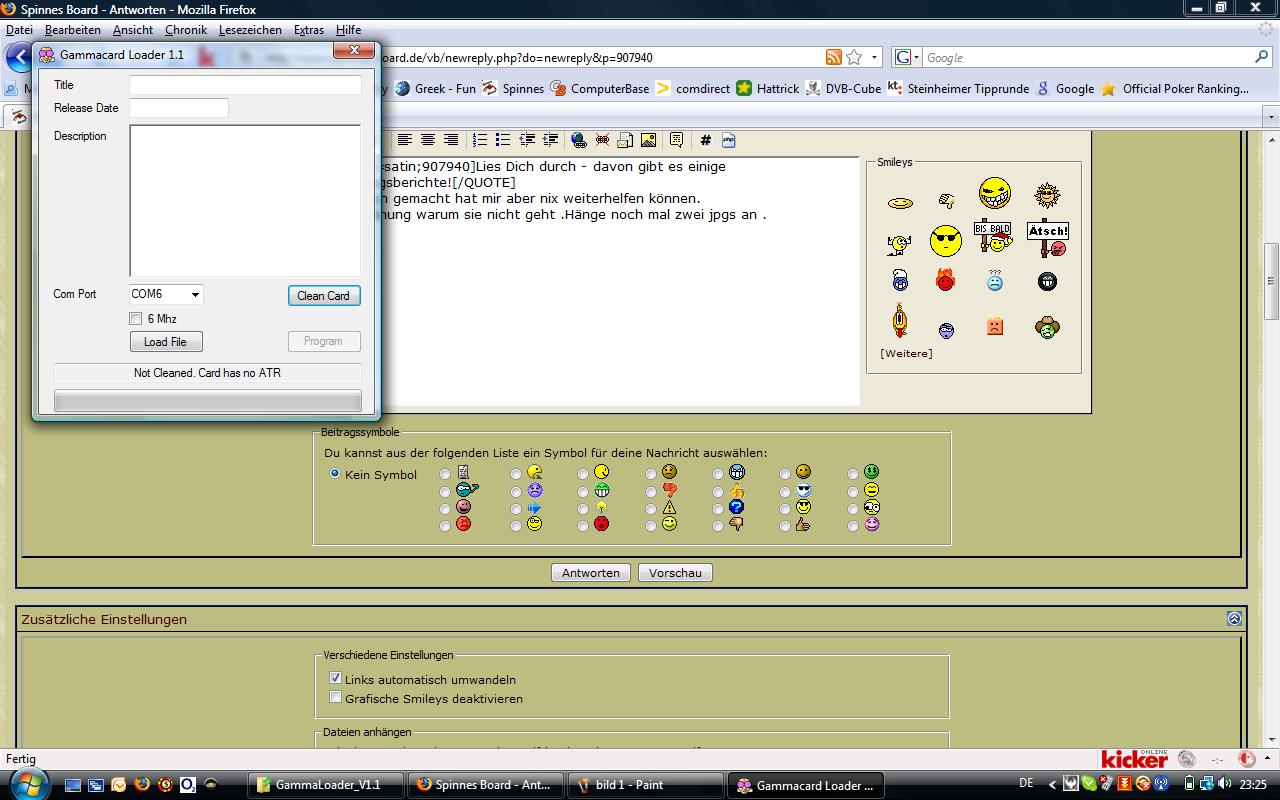Open the Lesezeichen menu
The width and height of the screenshot is (1280, 800).
click(250, 30)
